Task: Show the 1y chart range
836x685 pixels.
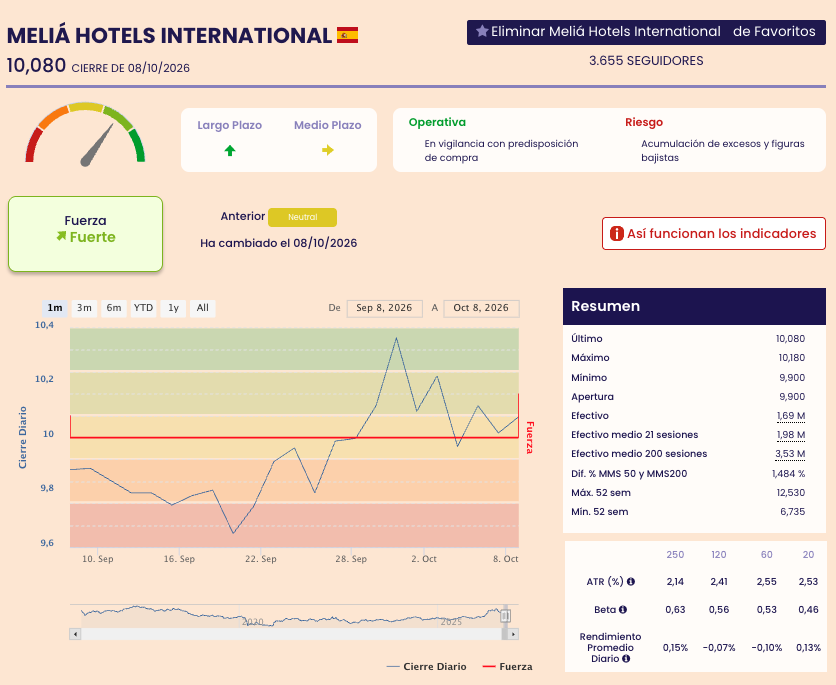Action: 173,308
